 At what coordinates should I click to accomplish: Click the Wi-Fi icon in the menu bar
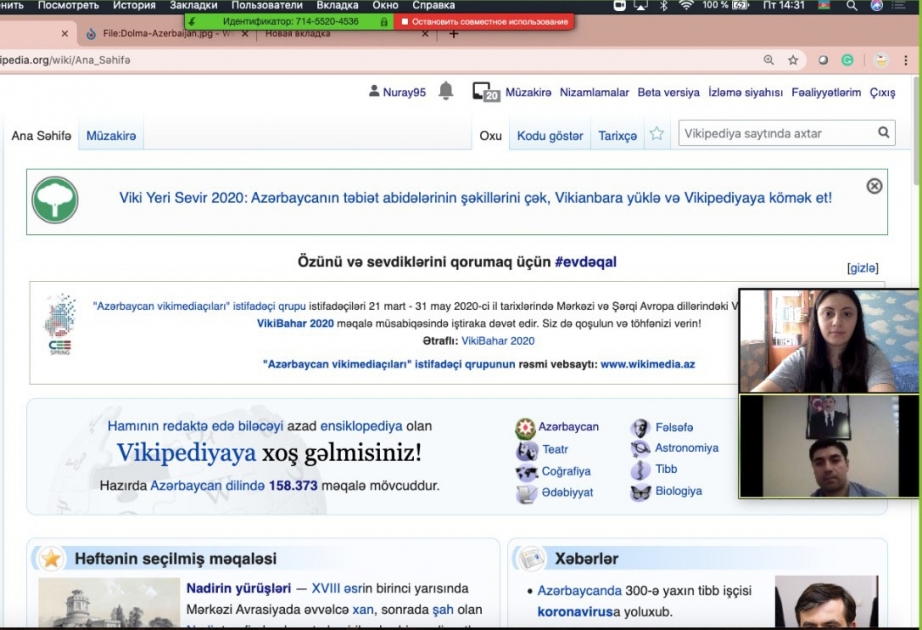pos(686,5)
